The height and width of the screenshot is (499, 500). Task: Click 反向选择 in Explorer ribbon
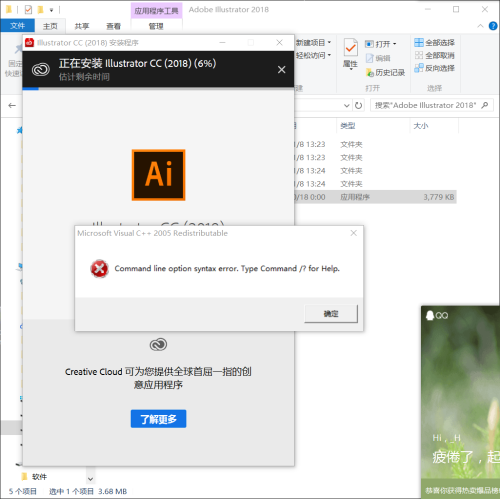click(x=435, y=68)
